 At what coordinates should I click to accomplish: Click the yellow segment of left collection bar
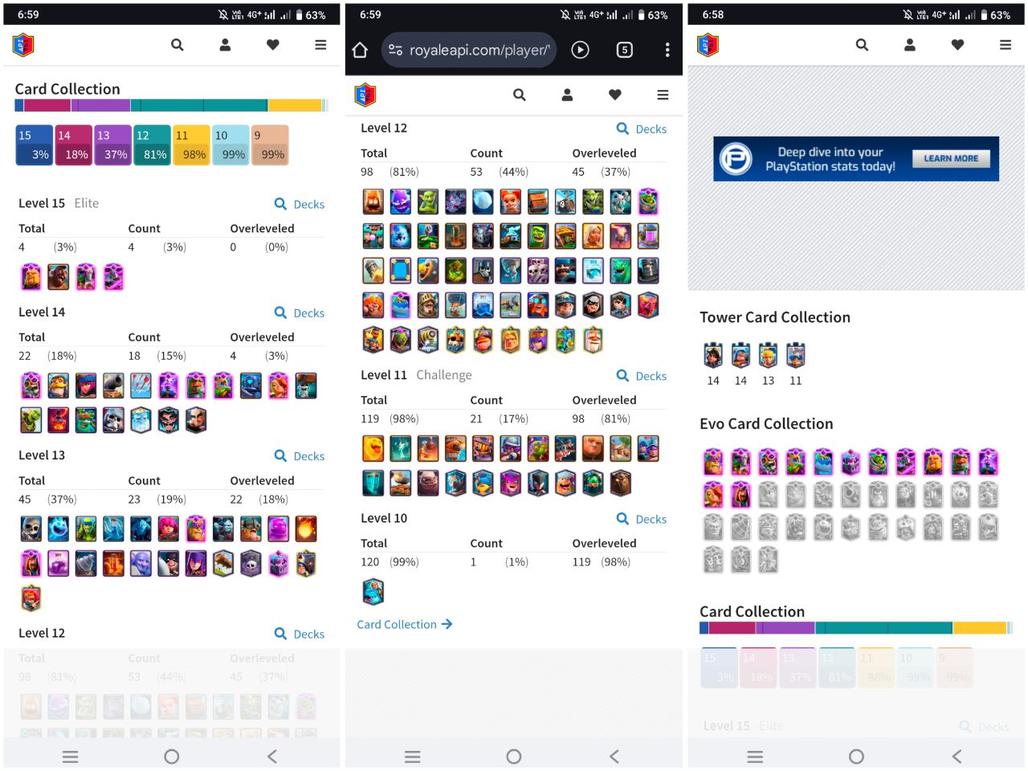coord(294,106)
